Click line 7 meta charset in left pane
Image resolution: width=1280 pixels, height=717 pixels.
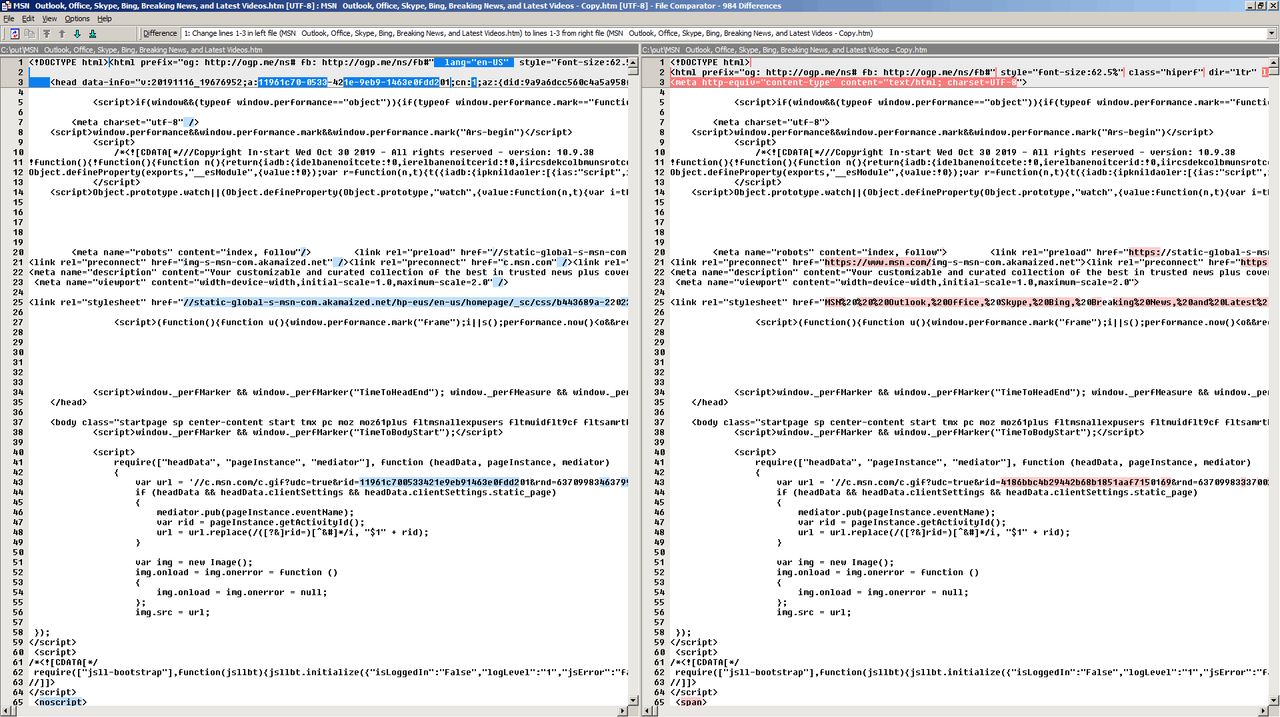point(136,122)
